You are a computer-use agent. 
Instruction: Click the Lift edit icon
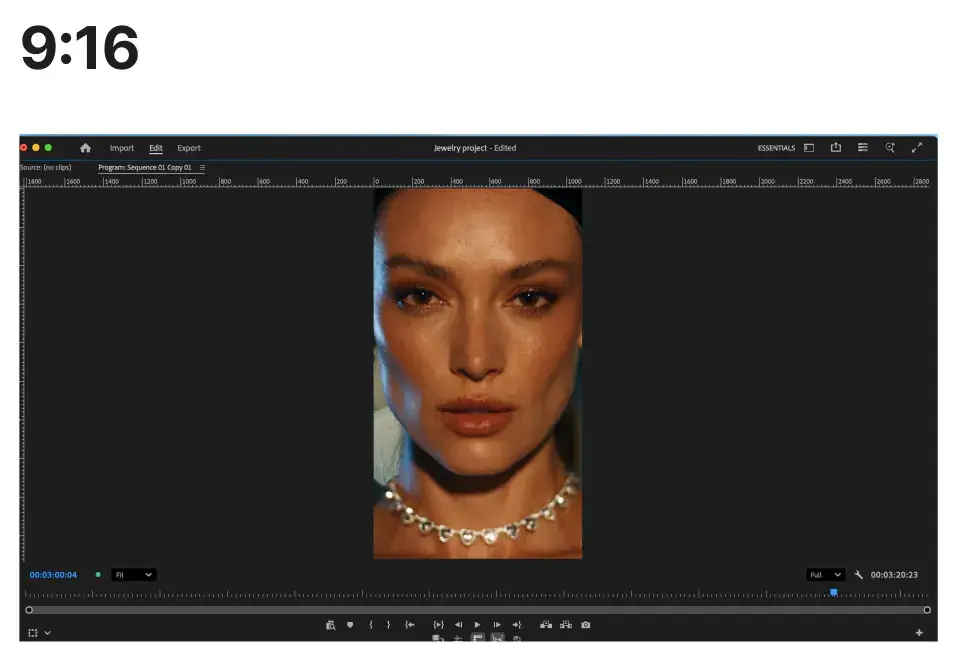tap(546, 625)
